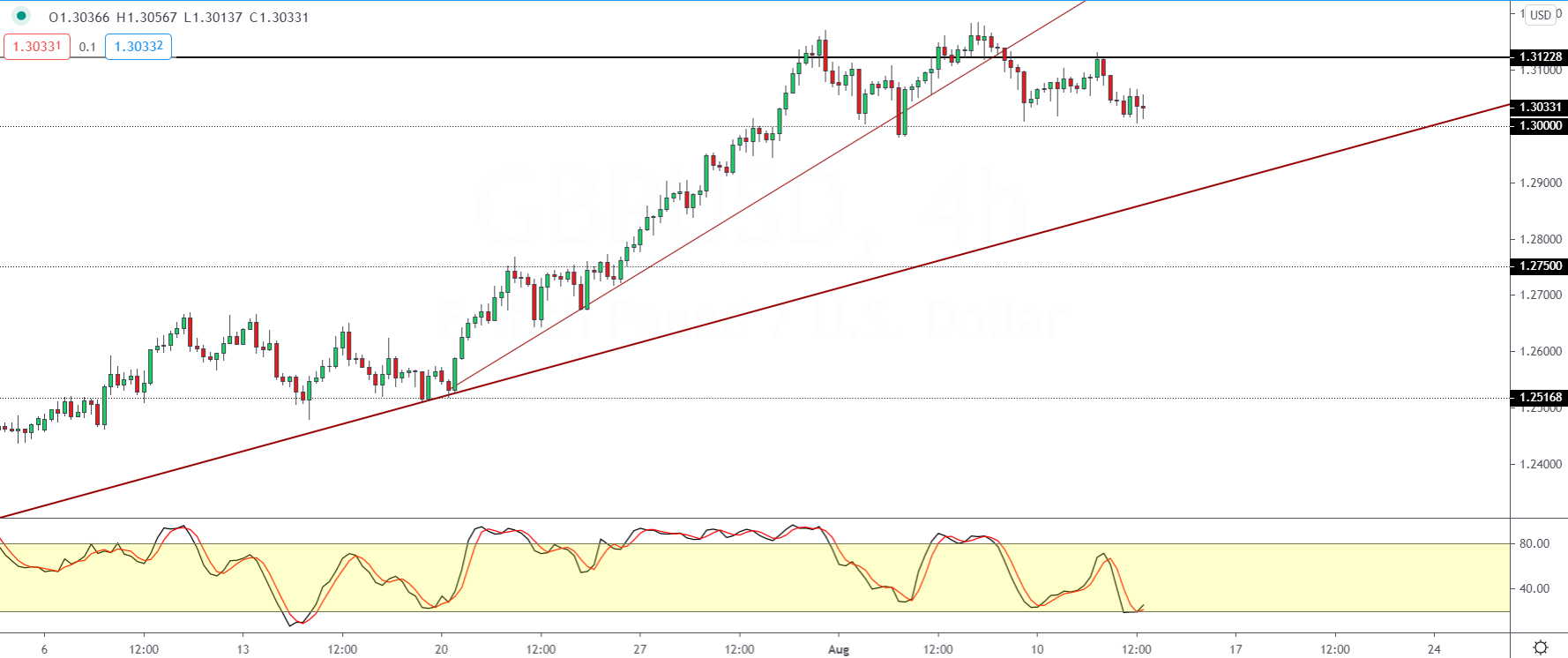Click the 1.31228 price axis label

coord(1540,57)
